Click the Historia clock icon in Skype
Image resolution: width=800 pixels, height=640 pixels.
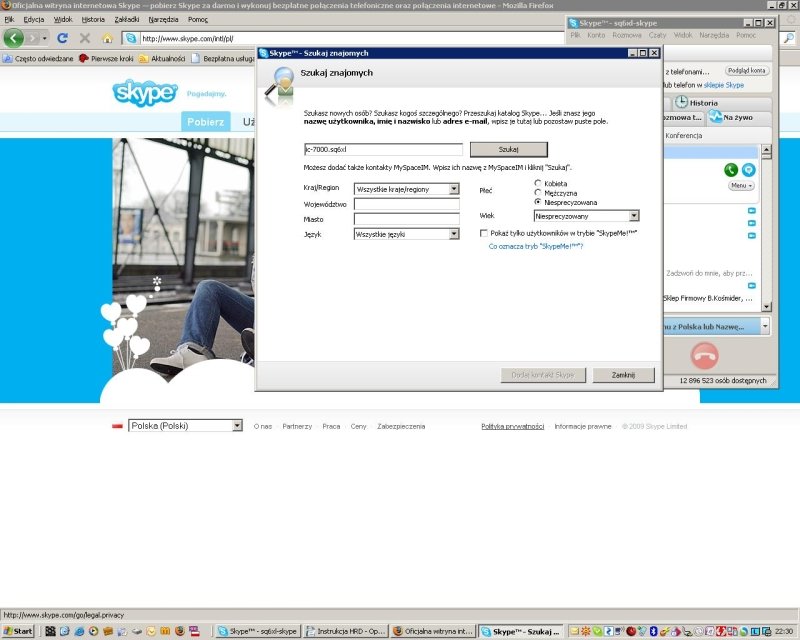click(681, 102)
